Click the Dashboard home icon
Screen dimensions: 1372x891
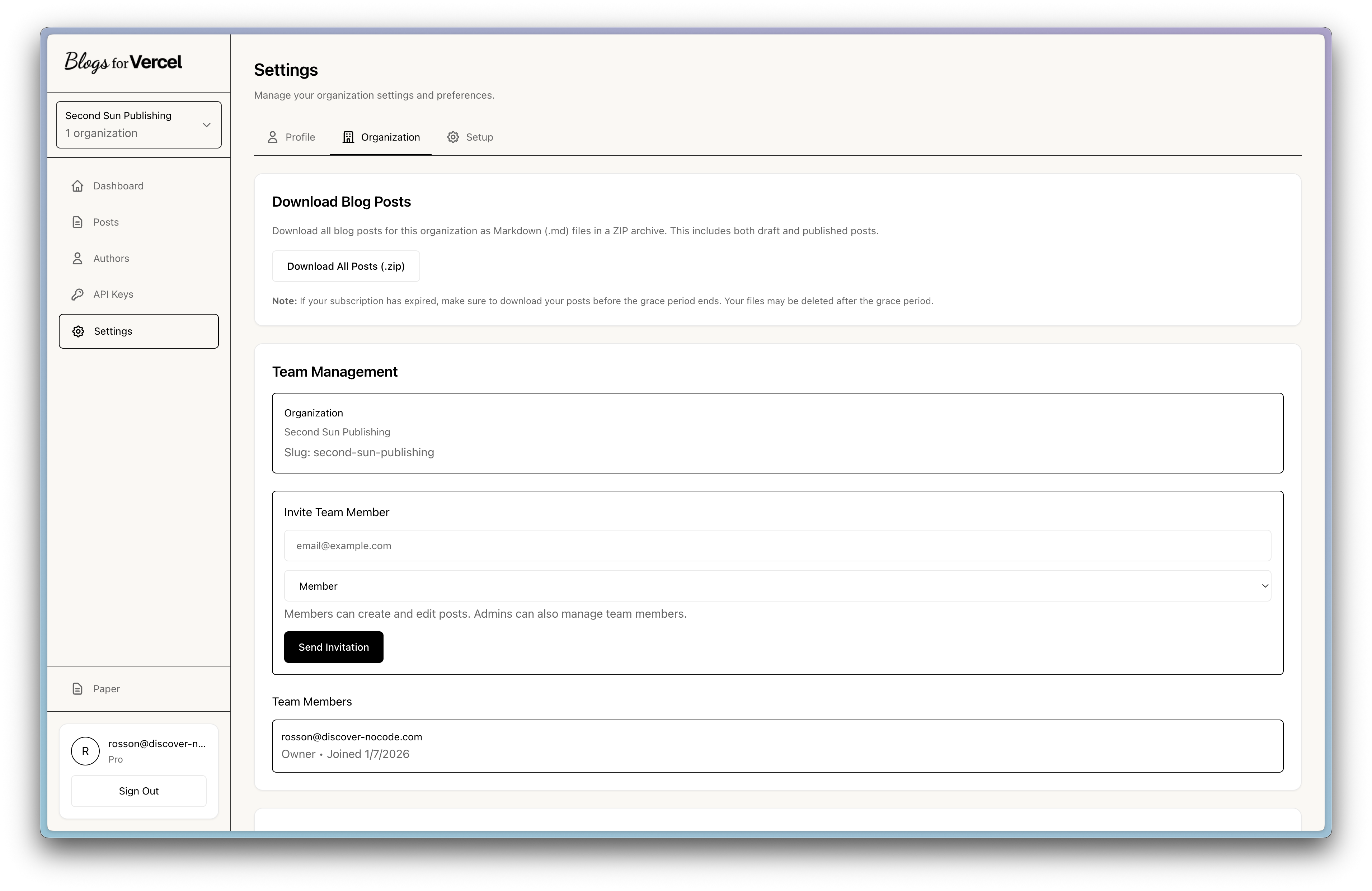click(x=77, y=186)
